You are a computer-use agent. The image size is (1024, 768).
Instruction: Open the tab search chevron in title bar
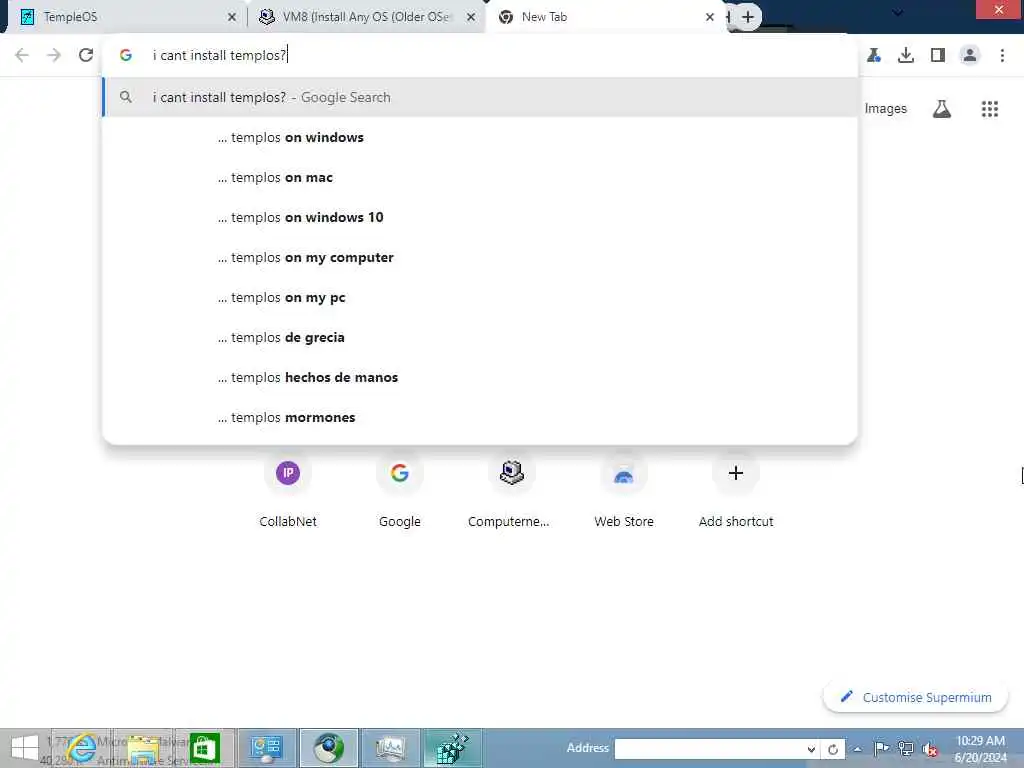[897, 12]
